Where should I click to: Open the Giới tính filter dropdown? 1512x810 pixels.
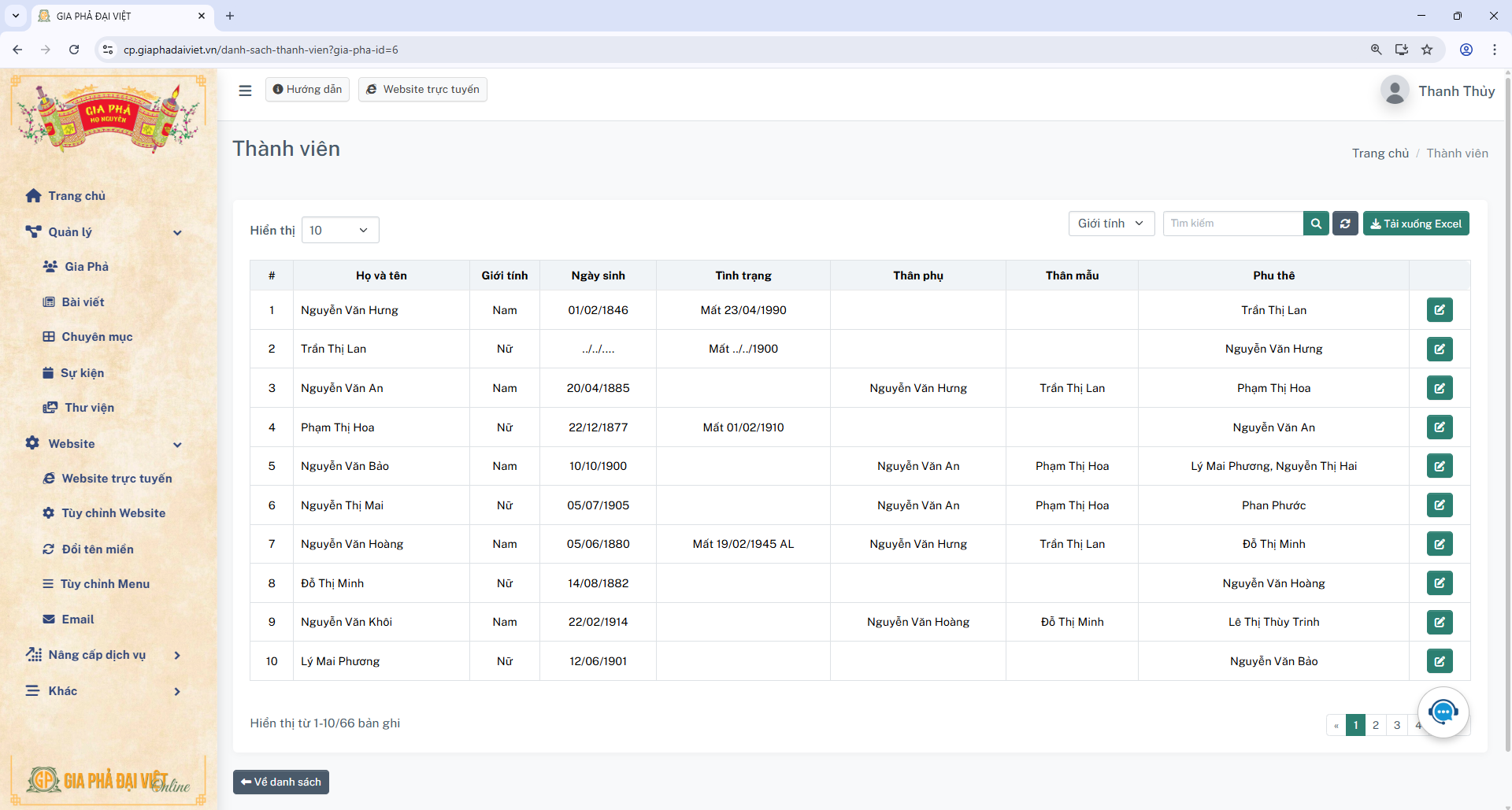[x=1110, y=224]
